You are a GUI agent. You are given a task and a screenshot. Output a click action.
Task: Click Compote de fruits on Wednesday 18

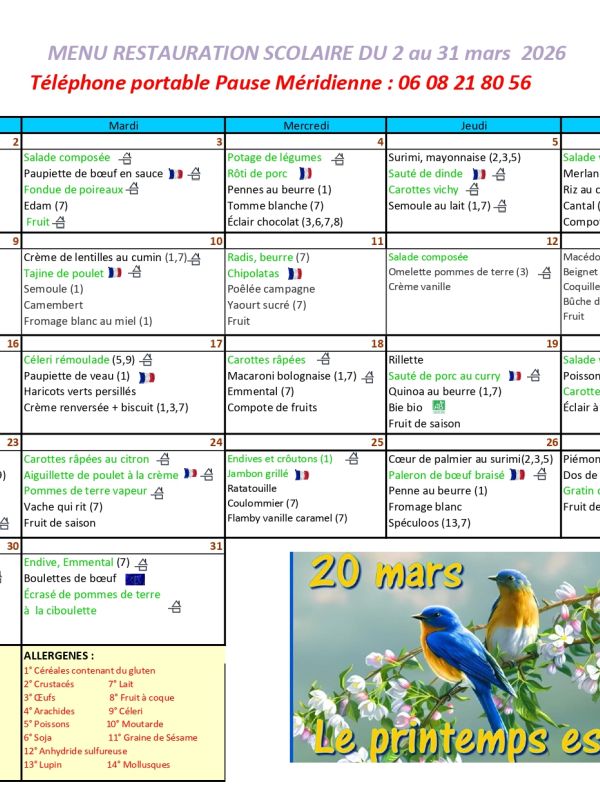point(272,408)
